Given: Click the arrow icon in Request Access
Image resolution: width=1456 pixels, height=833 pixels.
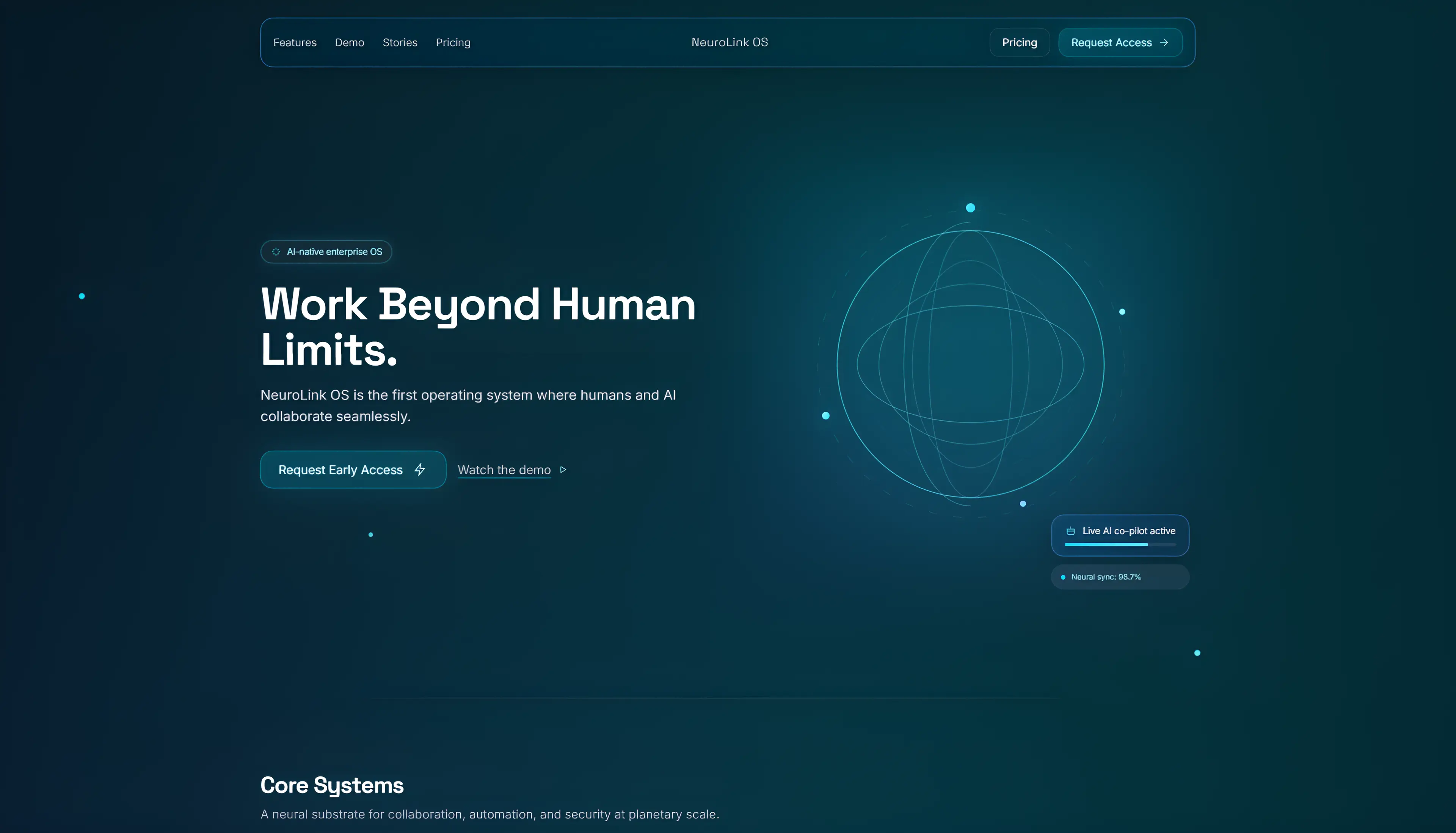Looking at the screenshot, I should point(1164,42).
